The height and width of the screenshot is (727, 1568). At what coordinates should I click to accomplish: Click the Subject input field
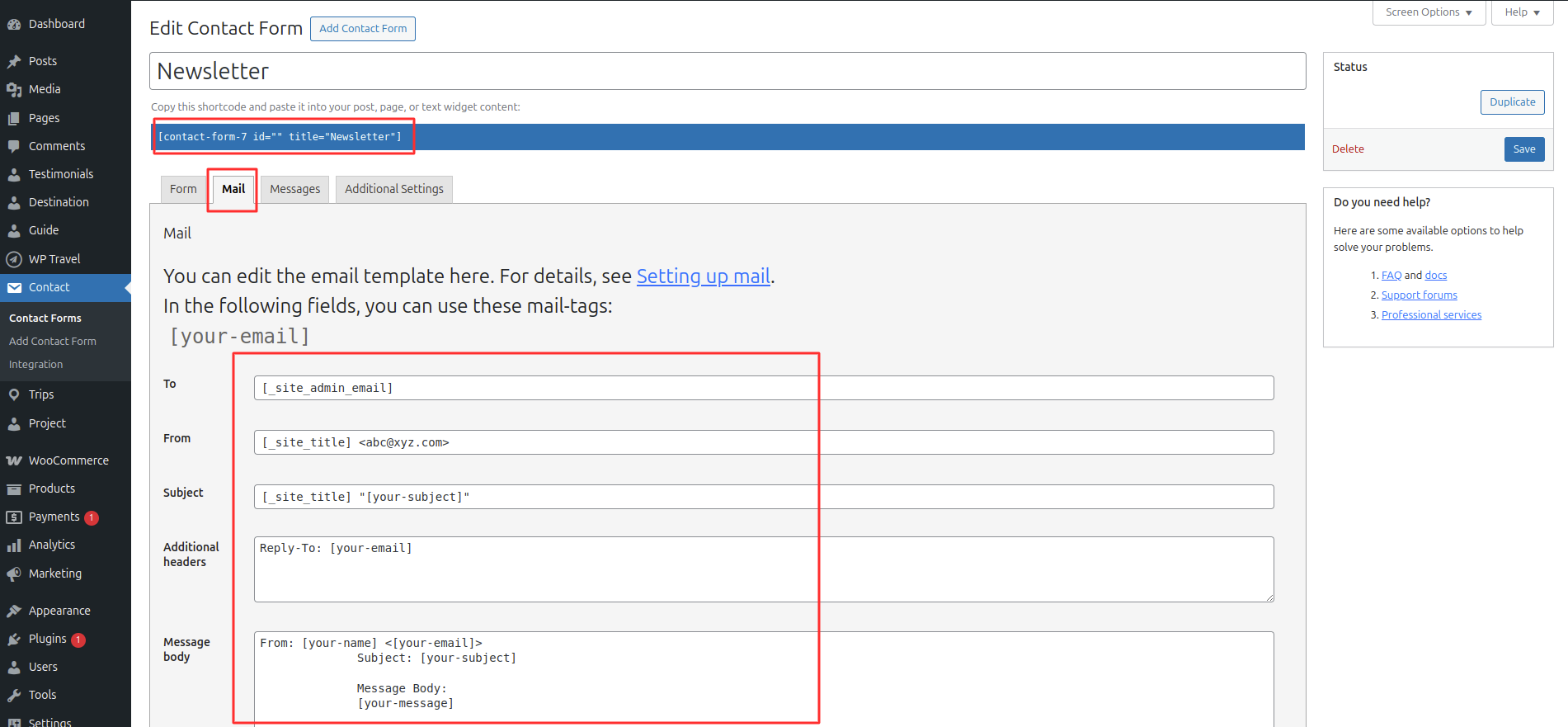point(763,497)
